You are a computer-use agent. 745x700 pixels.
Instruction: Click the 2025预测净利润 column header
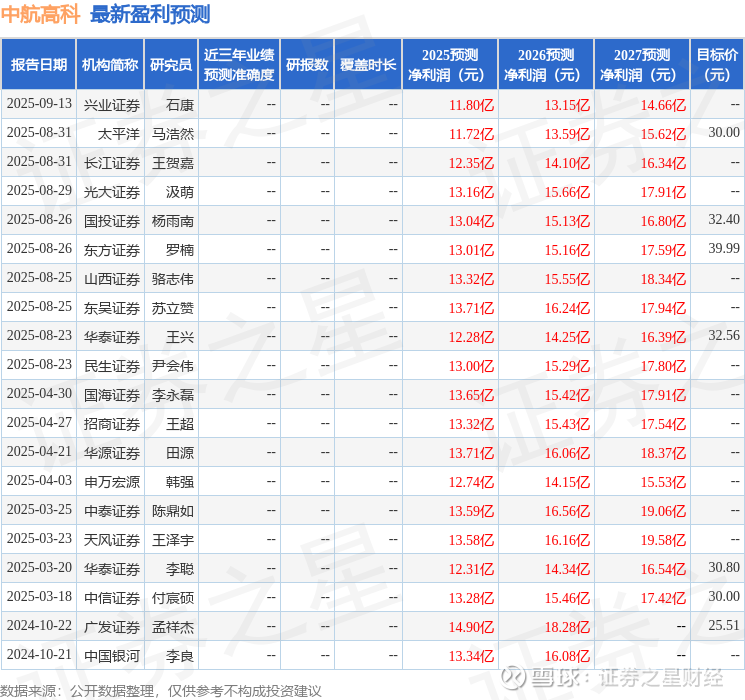pyautogui.click(x=450, y=65)
